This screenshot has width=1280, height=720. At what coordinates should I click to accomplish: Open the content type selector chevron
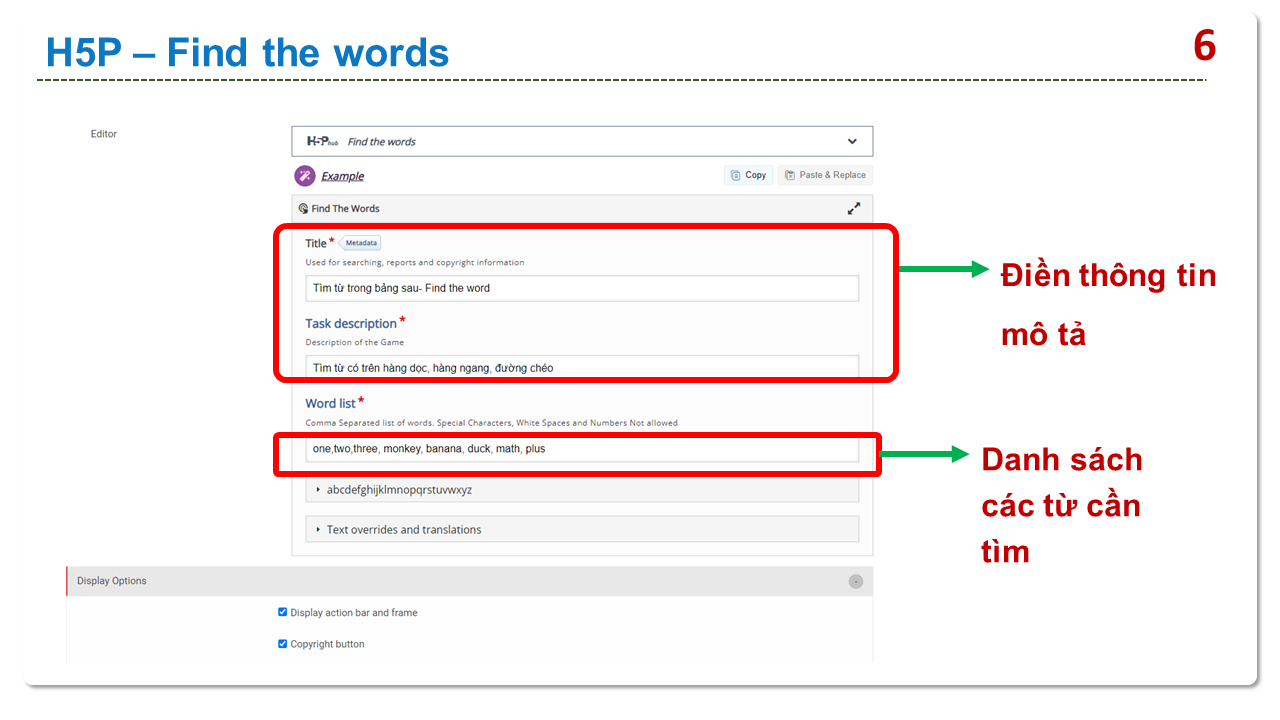(x=852, y=142)
